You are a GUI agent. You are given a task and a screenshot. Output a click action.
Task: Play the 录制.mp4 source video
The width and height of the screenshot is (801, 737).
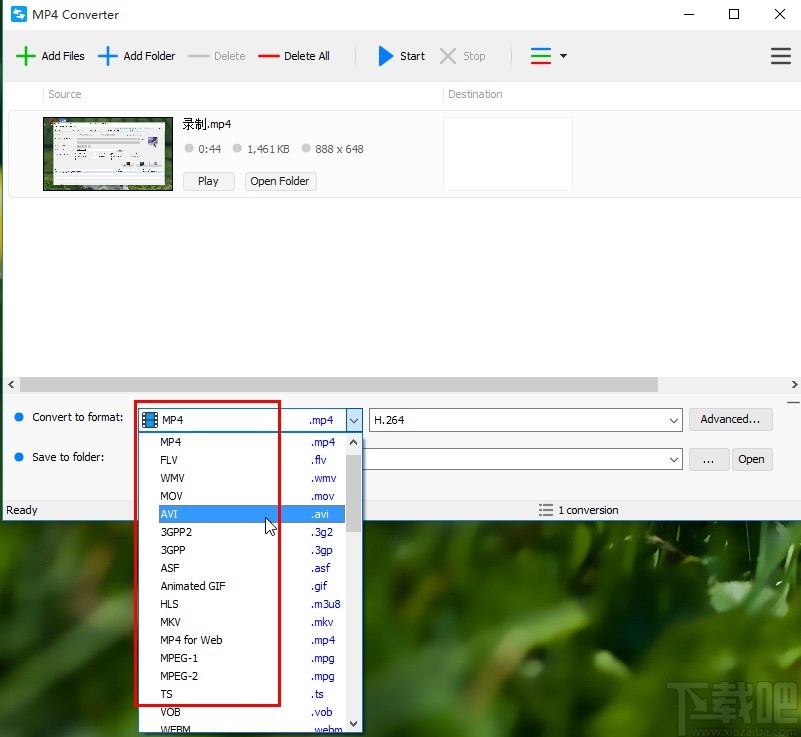[208, 181]
